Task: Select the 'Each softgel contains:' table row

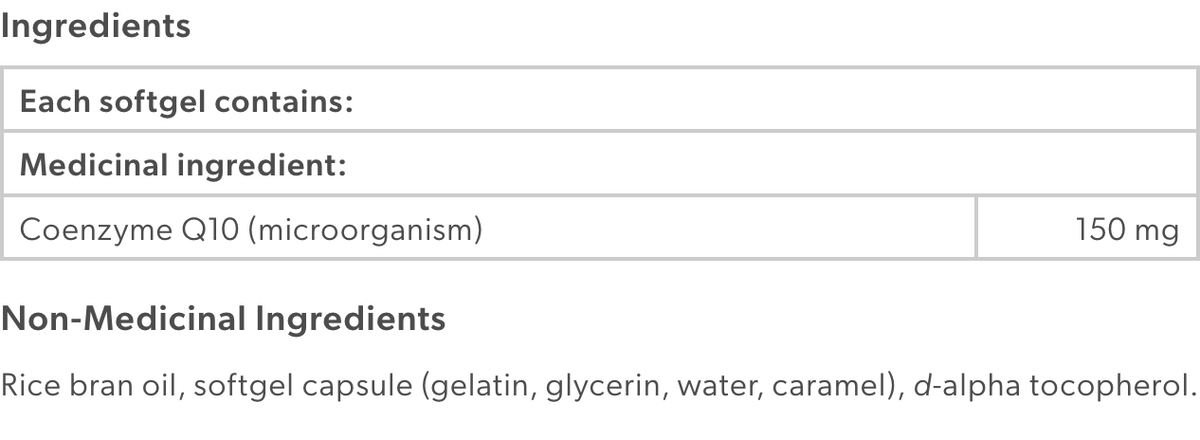Action: [x=600, y=100]
